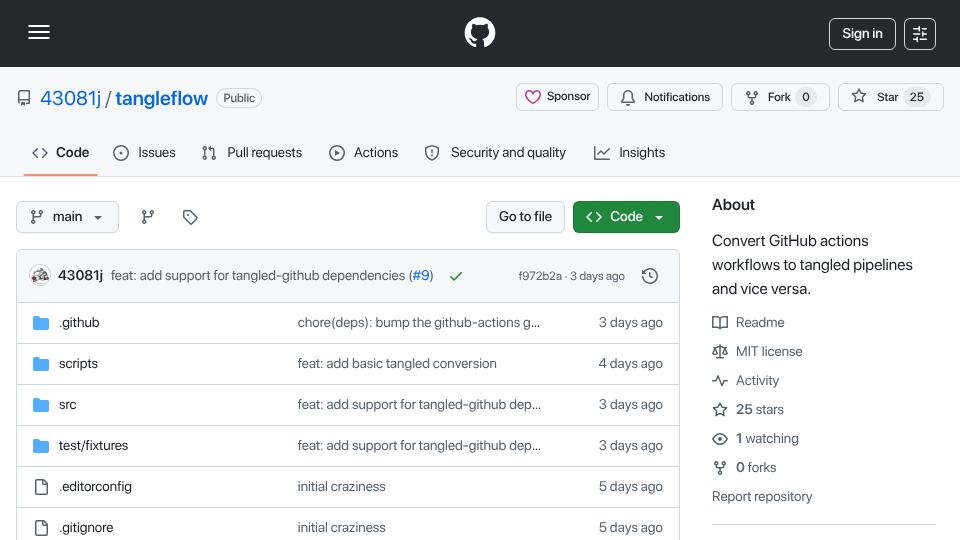Expand the main branch dropdown
960x540 pixels.
67,217
